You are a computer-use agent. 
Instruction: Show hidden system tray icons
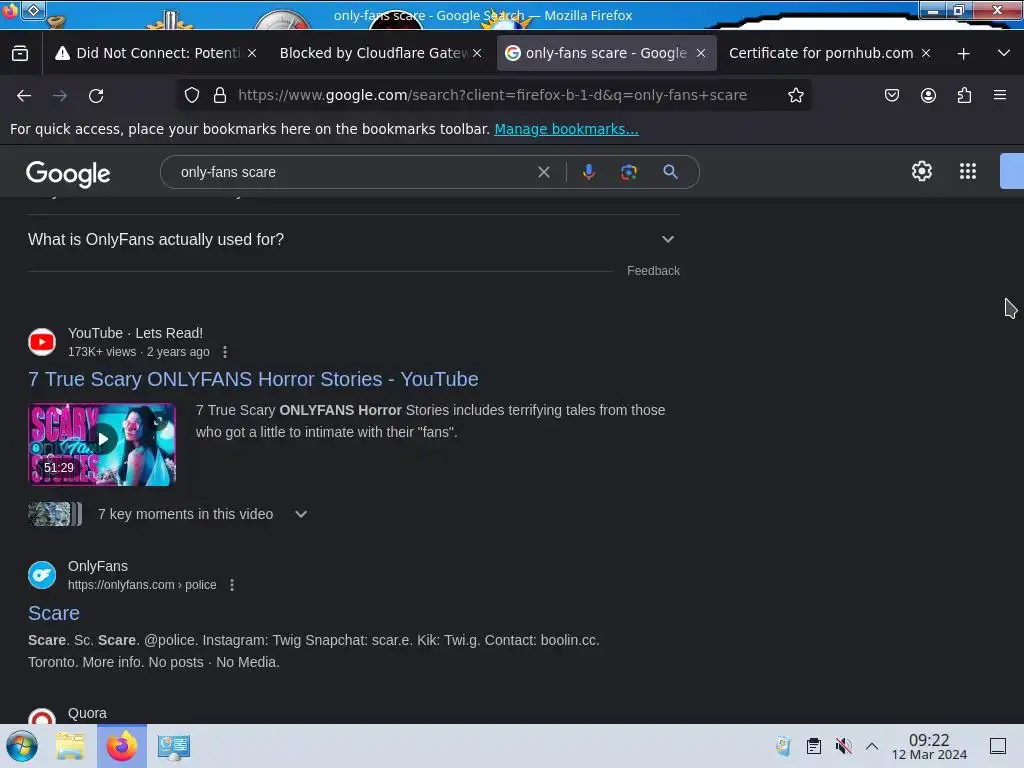point(872,746)
